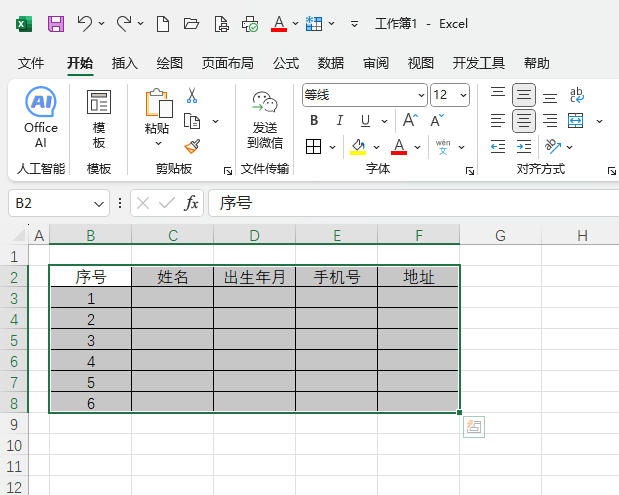This screenshot has width=619, height=495.
Task: Open the ribbon font color dropdown arrow
Action: pyautogui.click(x=417, y=147)
